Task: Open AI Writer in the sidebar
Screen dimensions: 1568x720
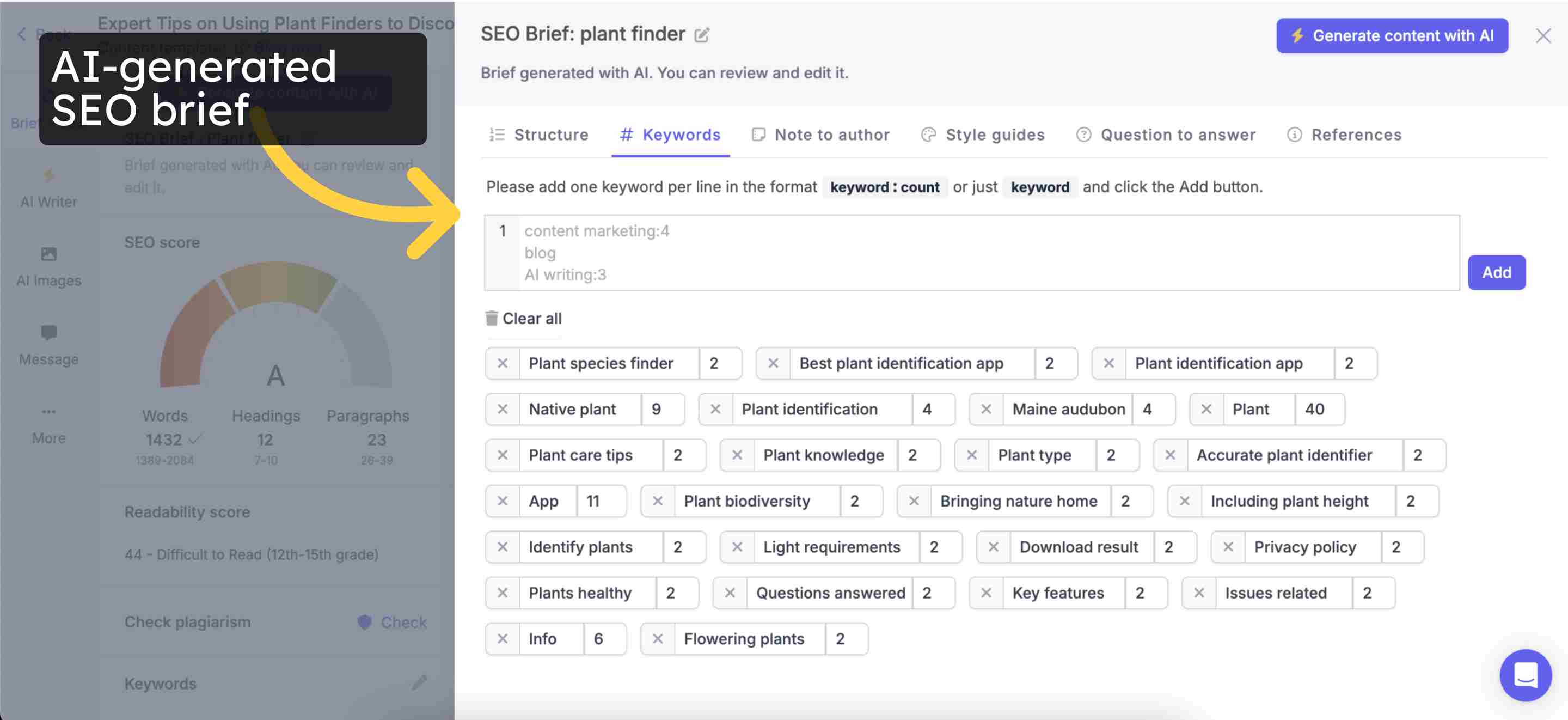Action: (48, 188)
